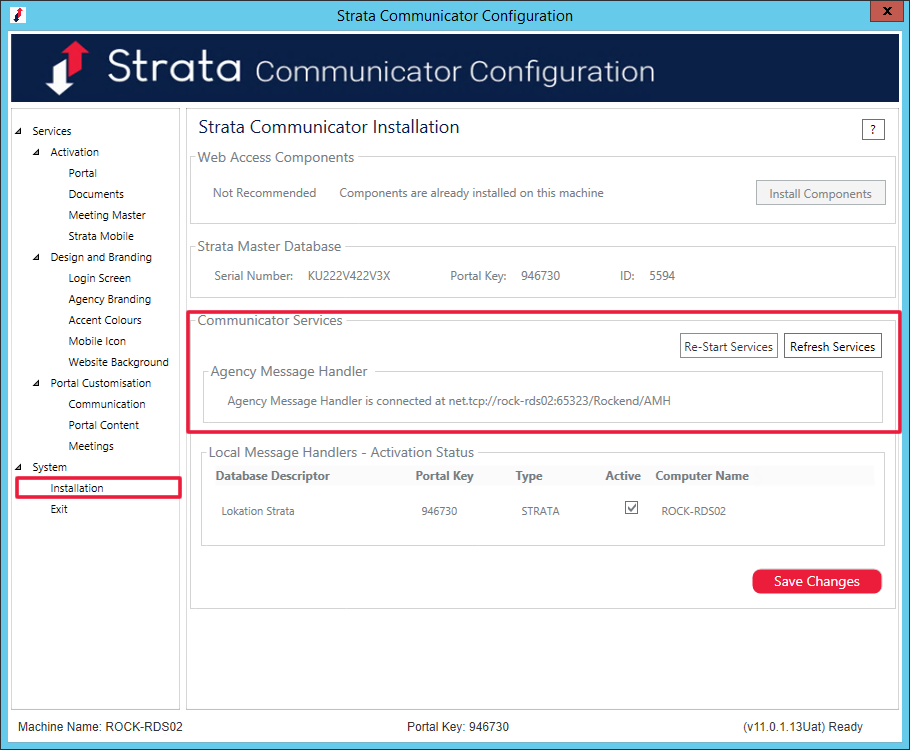Click Refresh Services button
The width and height of the screenshot is (910, 750).
tap(832, 347)
